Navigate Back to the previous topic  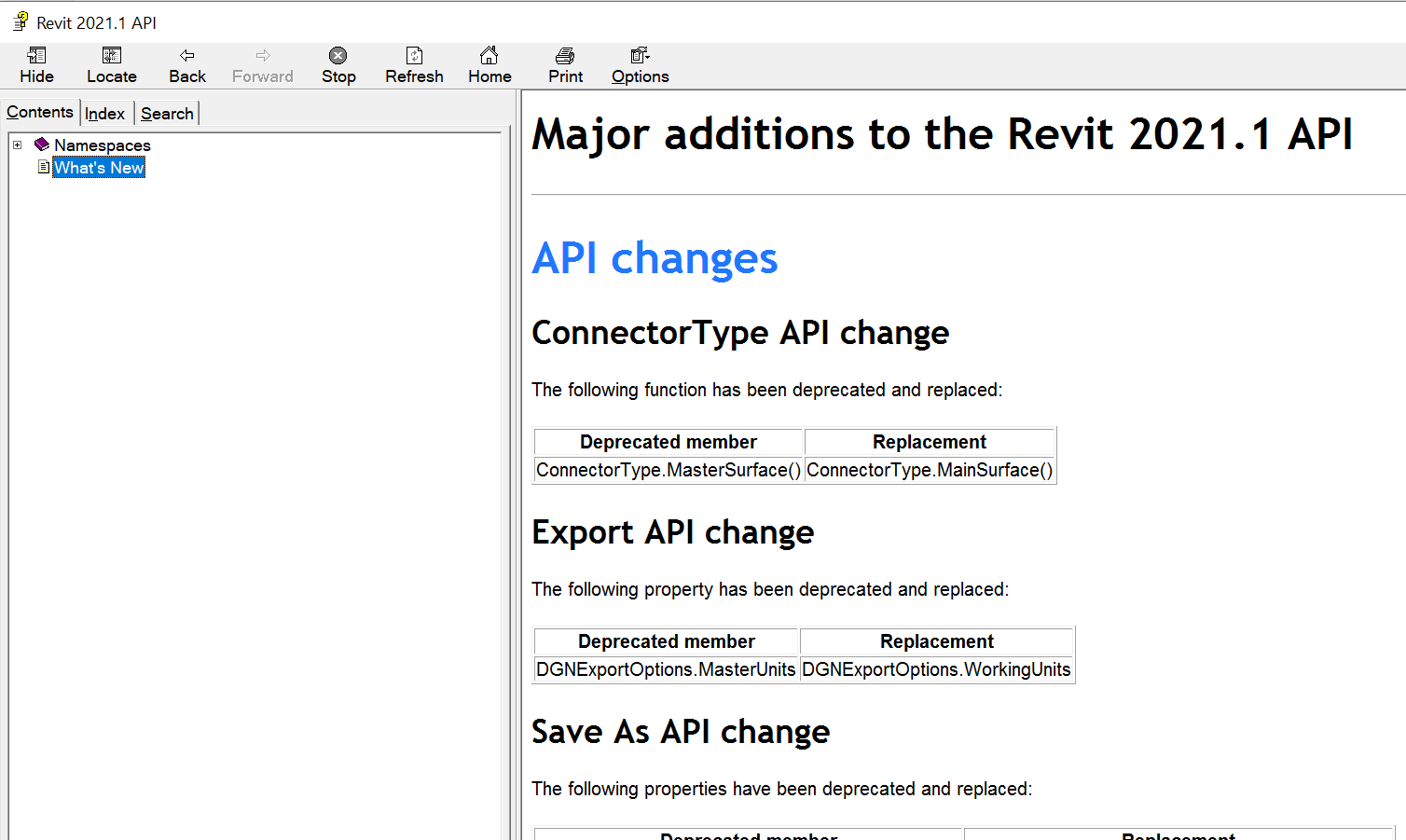point(186,63)
